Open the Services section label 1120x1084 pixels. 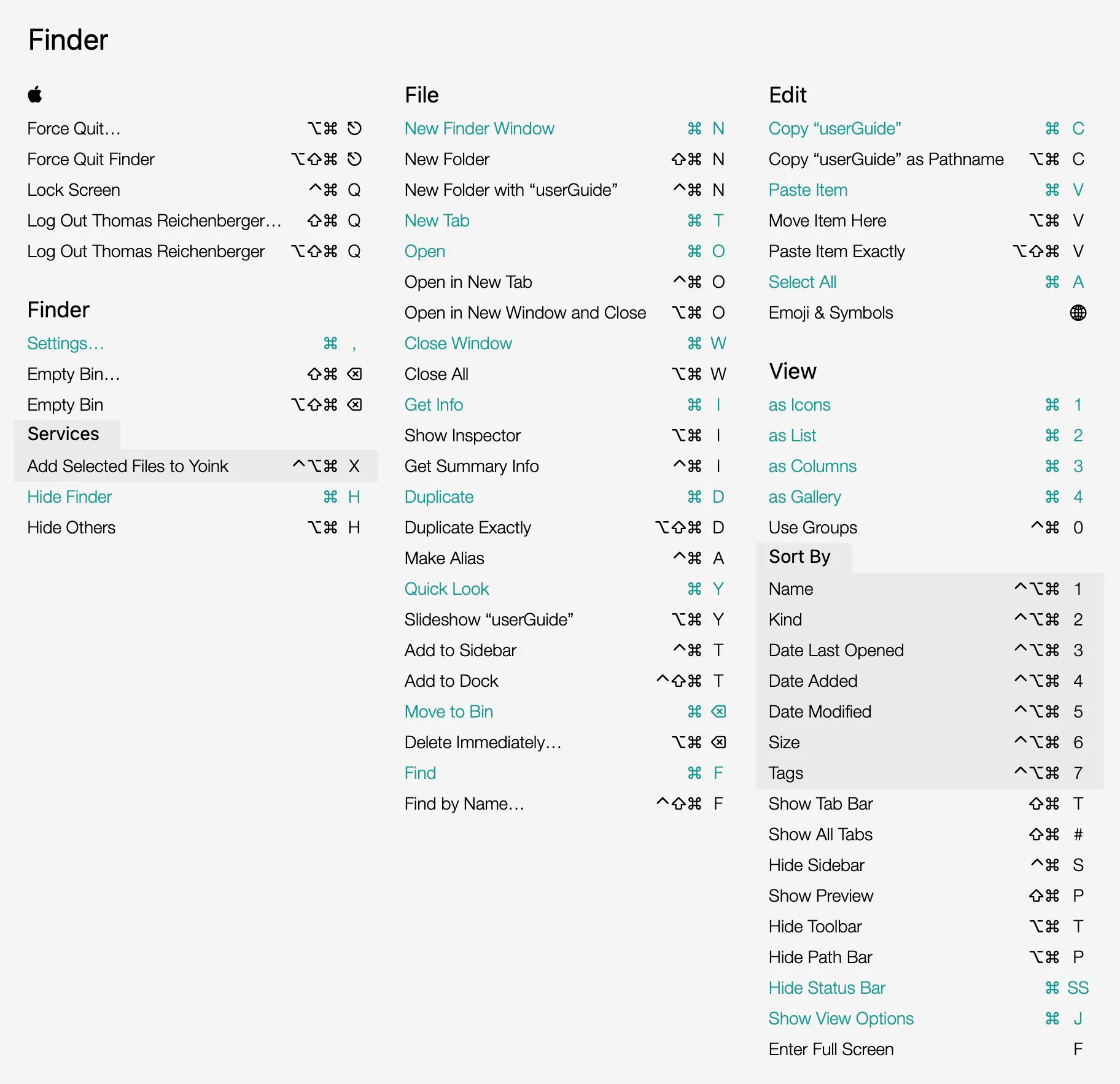[x=63, y=434]
